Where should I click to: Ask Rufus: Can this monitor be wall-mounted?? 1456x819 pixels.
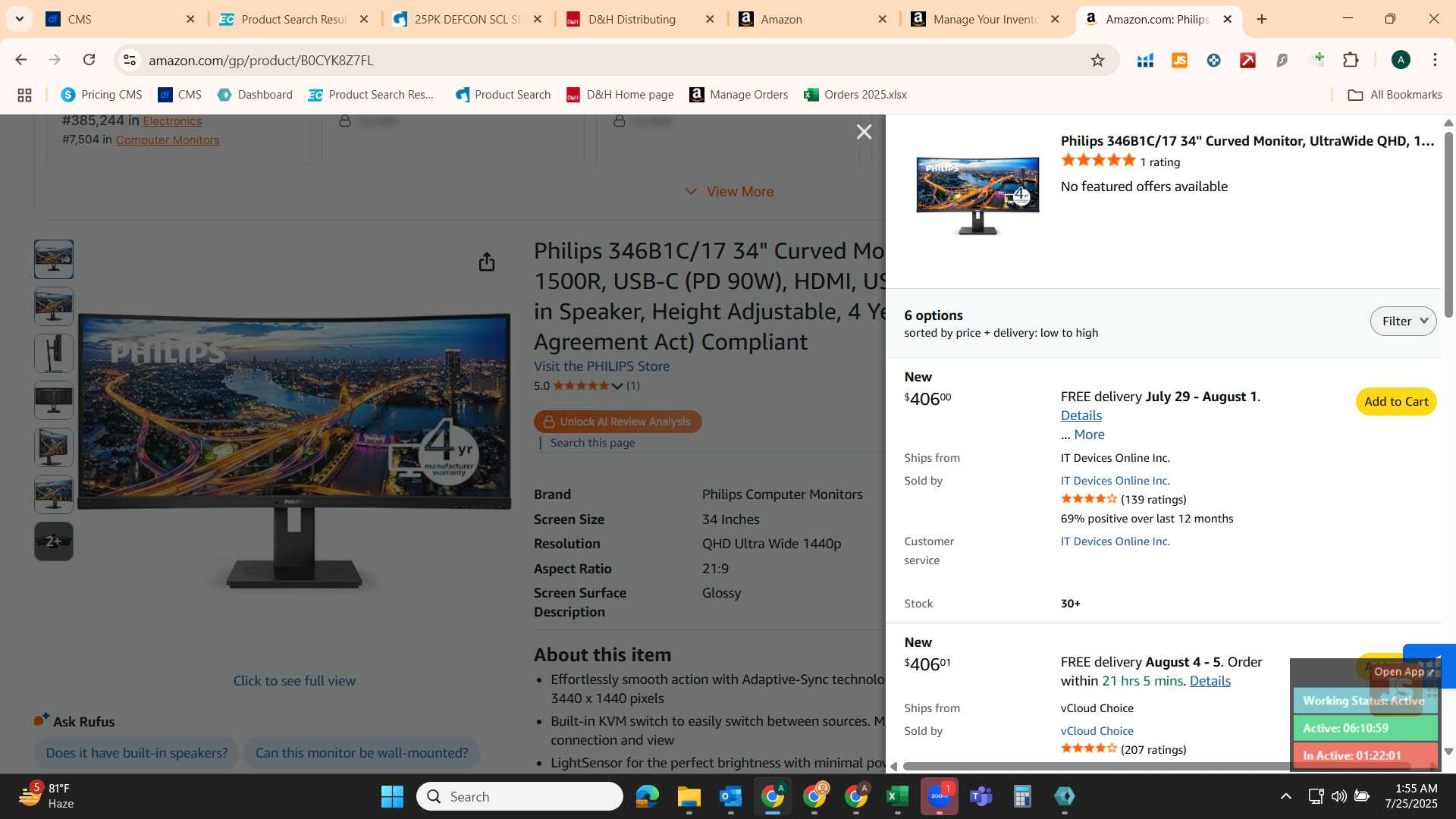click(x=361, y=753)
